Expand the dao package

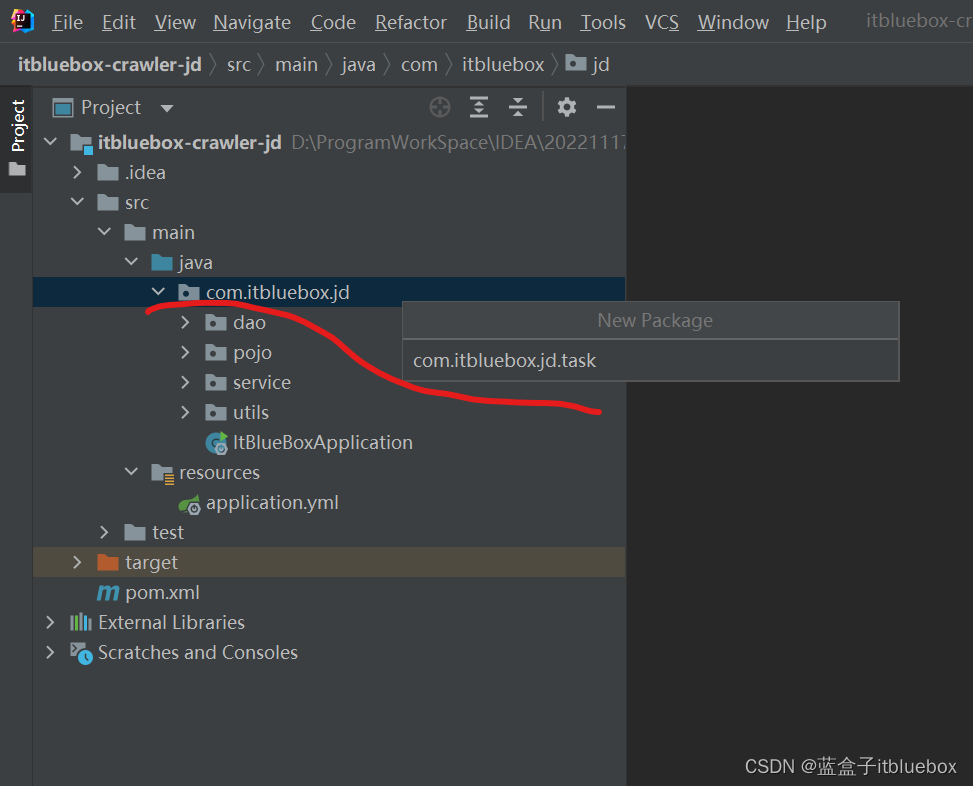pos(186,322)
